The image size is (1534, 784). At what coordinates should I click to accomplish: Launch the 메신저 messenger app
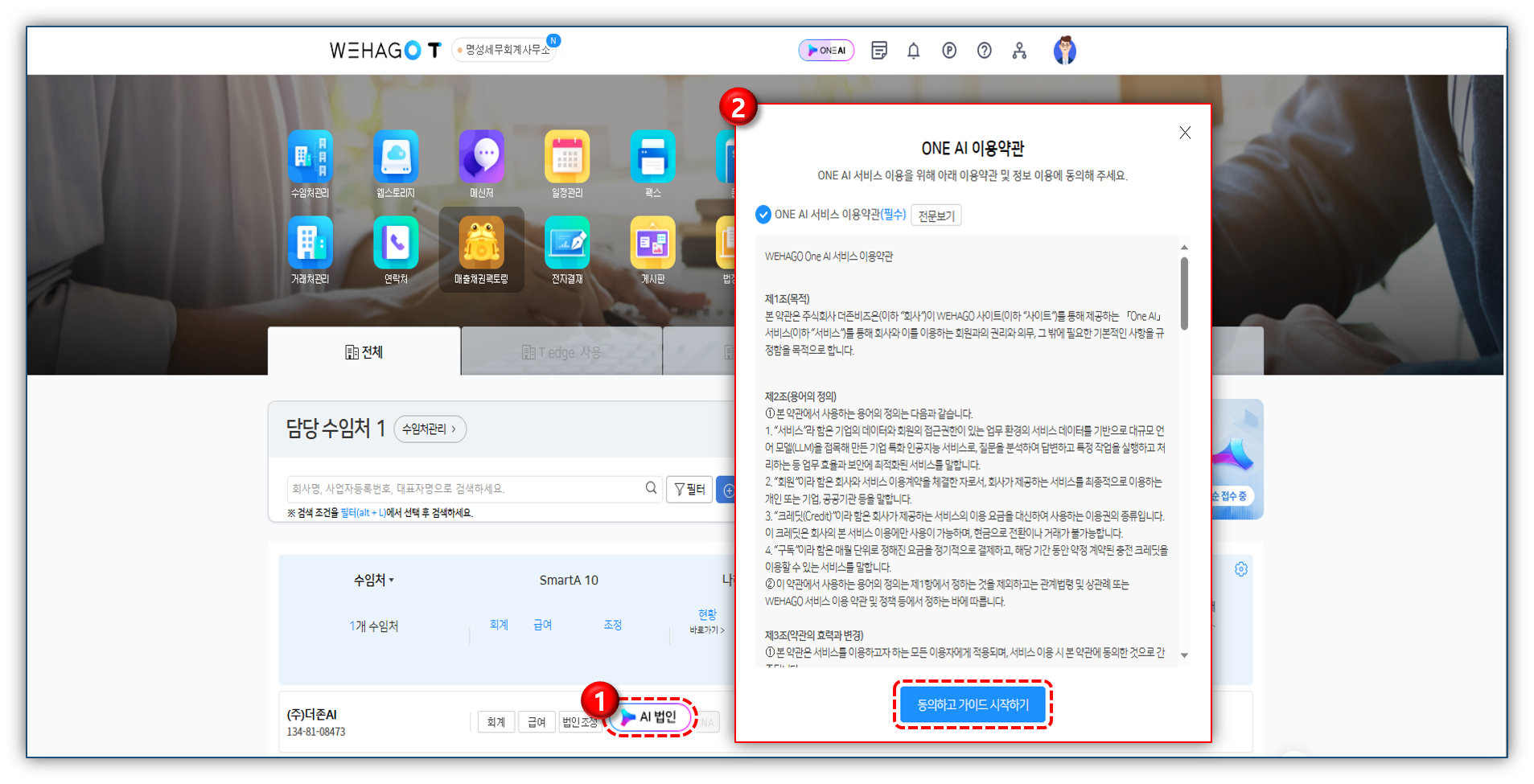click(481, 158)
